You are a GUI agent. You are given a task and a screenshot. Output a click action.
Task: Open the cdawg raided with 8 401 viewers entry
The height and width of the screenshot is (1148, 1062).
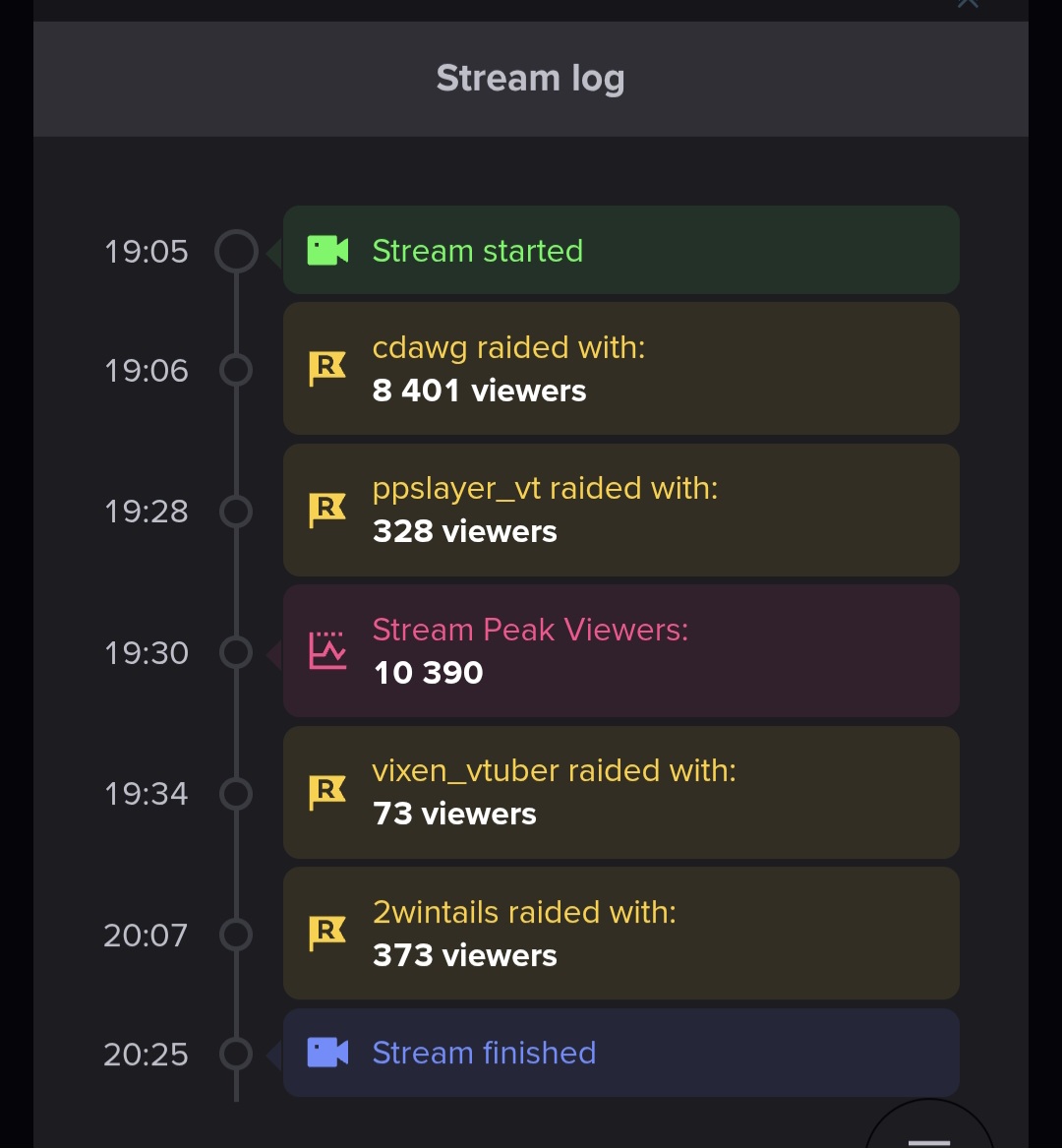tap(620, 368)
